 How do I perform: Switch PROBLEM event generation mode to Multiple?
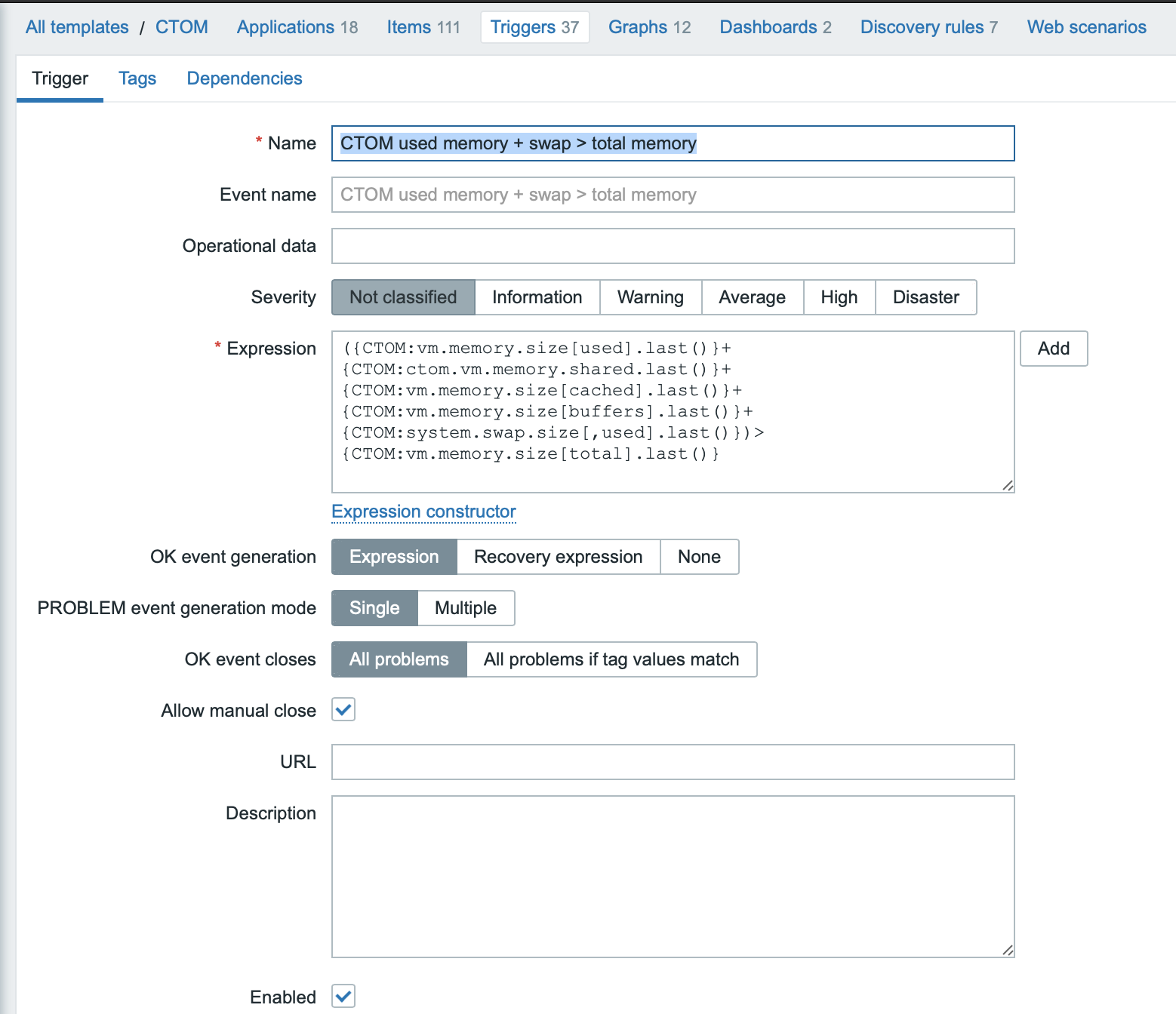click(465, 608)
